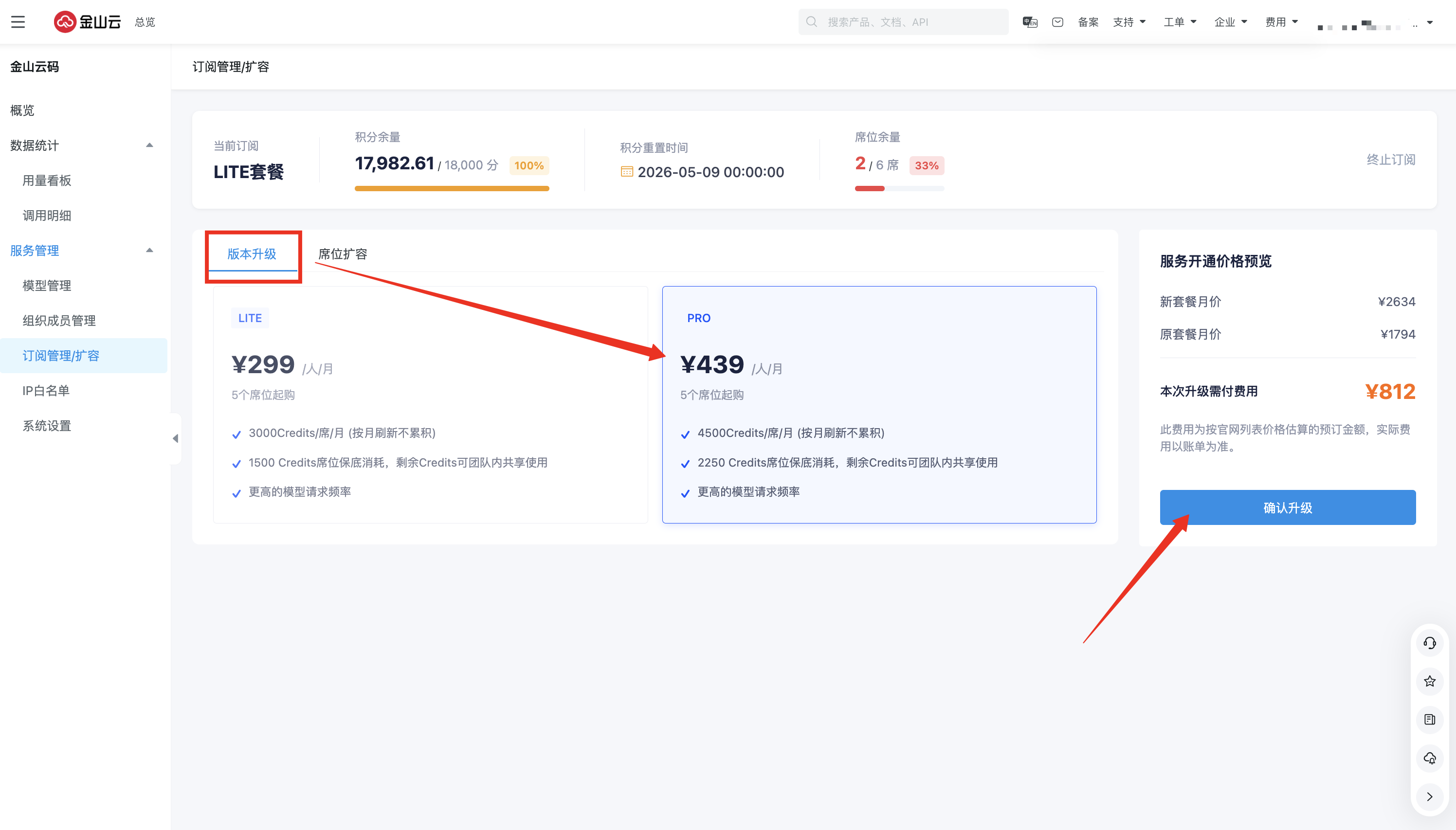Open the 支持 dropdown menu

[x=1129, y=22]
